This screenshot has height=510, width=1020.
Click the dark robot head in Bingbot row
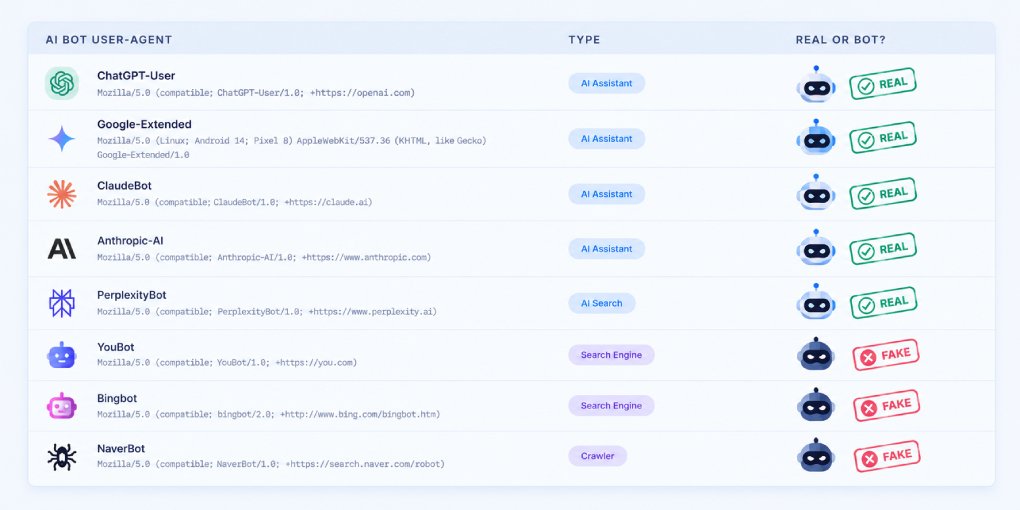[x=816, y=405]
